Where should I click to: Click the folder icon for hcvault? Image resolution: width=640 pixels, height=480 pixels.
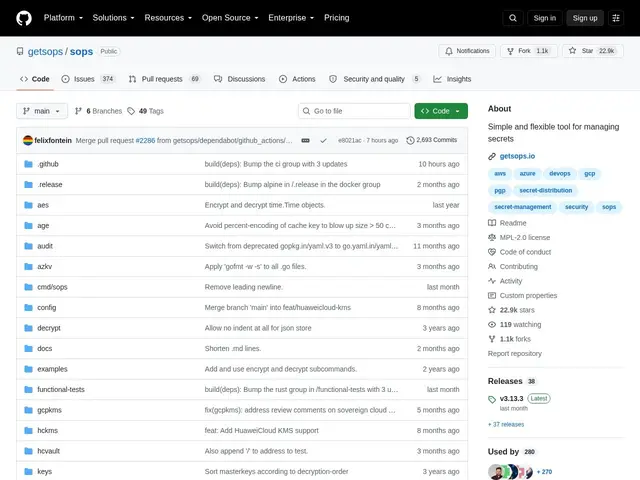tap(28, 451)
